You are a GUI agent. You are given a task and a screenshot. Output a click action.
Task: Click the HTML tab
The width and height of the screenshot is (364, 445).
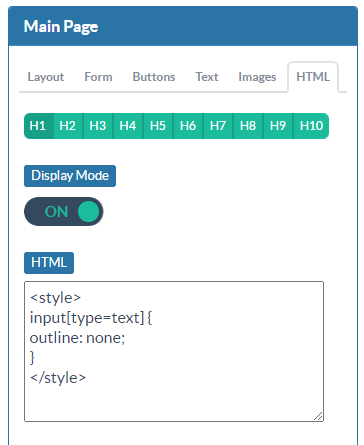[313, 77]
